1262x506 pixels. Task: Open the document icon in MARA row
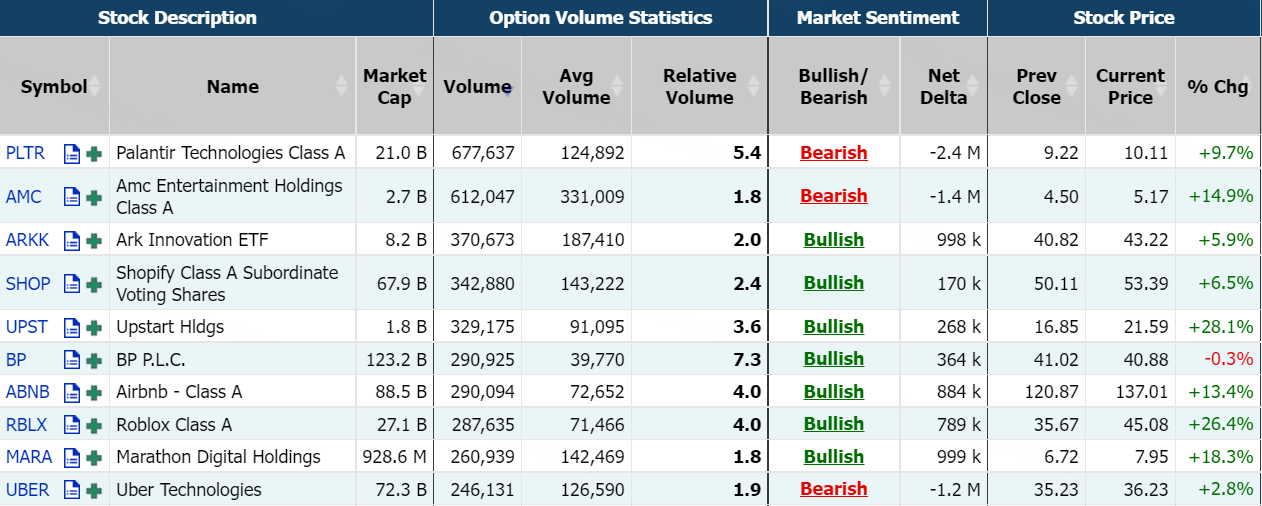point(71,457)
